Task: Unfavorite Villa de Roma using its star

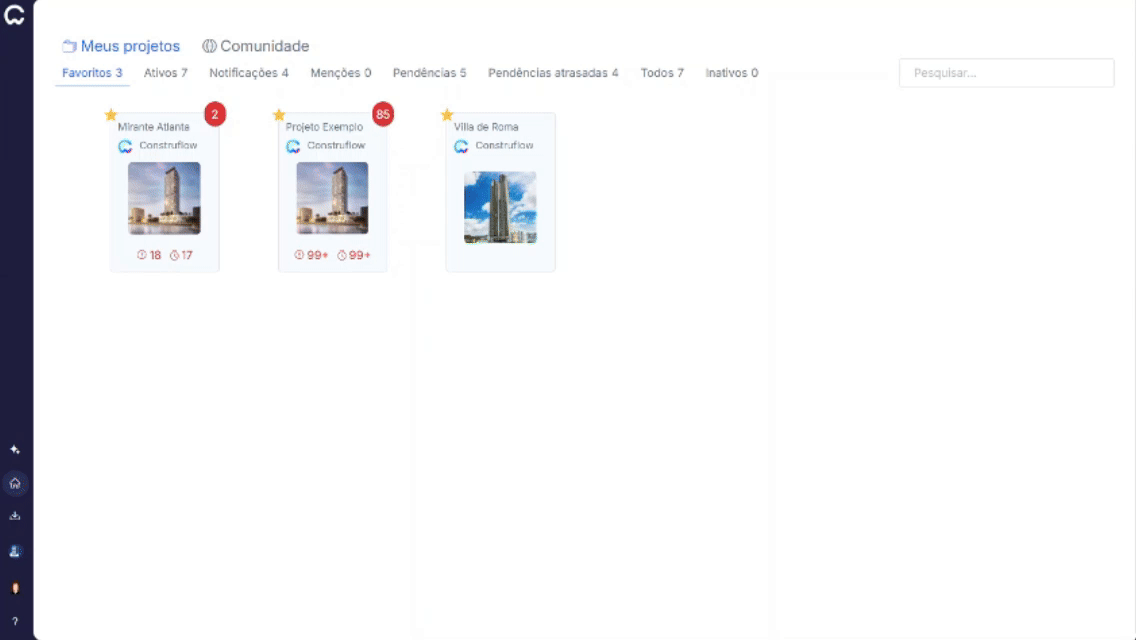Action: point(447,115)
